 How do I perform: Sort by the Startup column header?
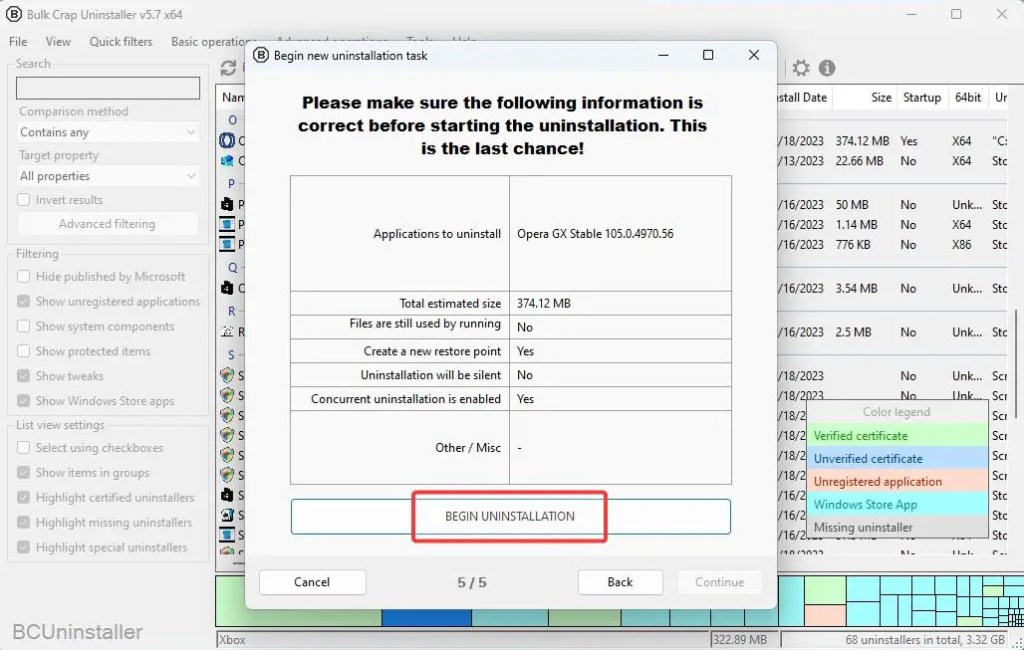(921, 97)
